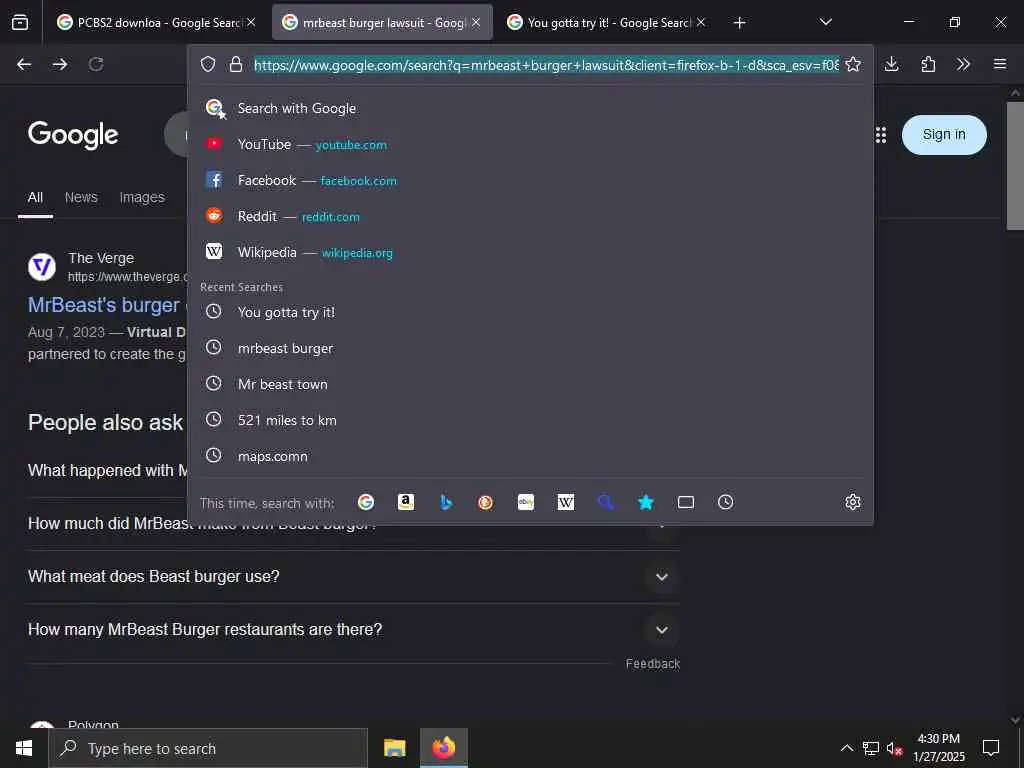Select recent search 'maps.comn'
Screen dimensions: 1024x768
point(530,456)
